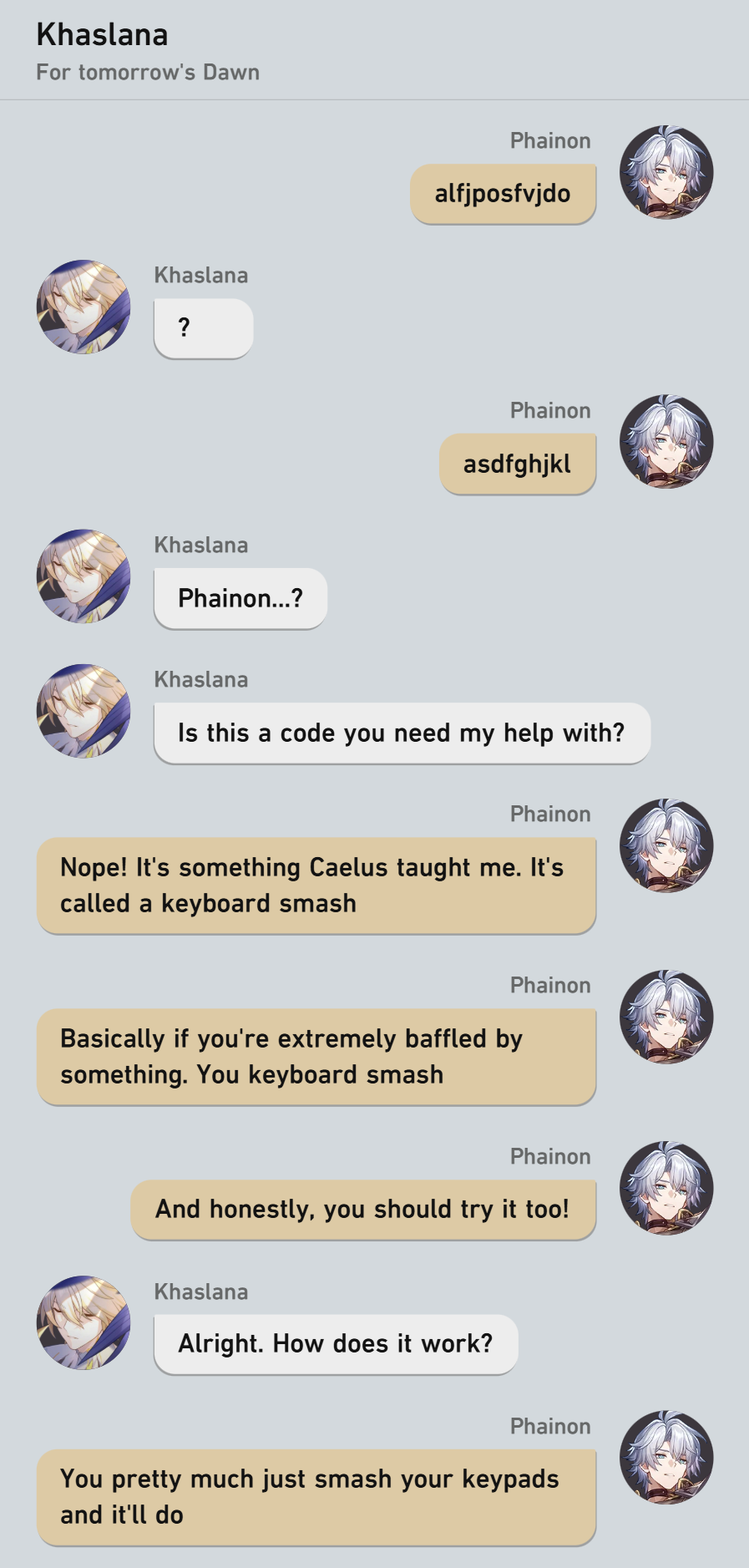Click Khaslana's avatar beside the code question message
The image size is (749, 1568).
pyautogui.click(x=84, y=711)
